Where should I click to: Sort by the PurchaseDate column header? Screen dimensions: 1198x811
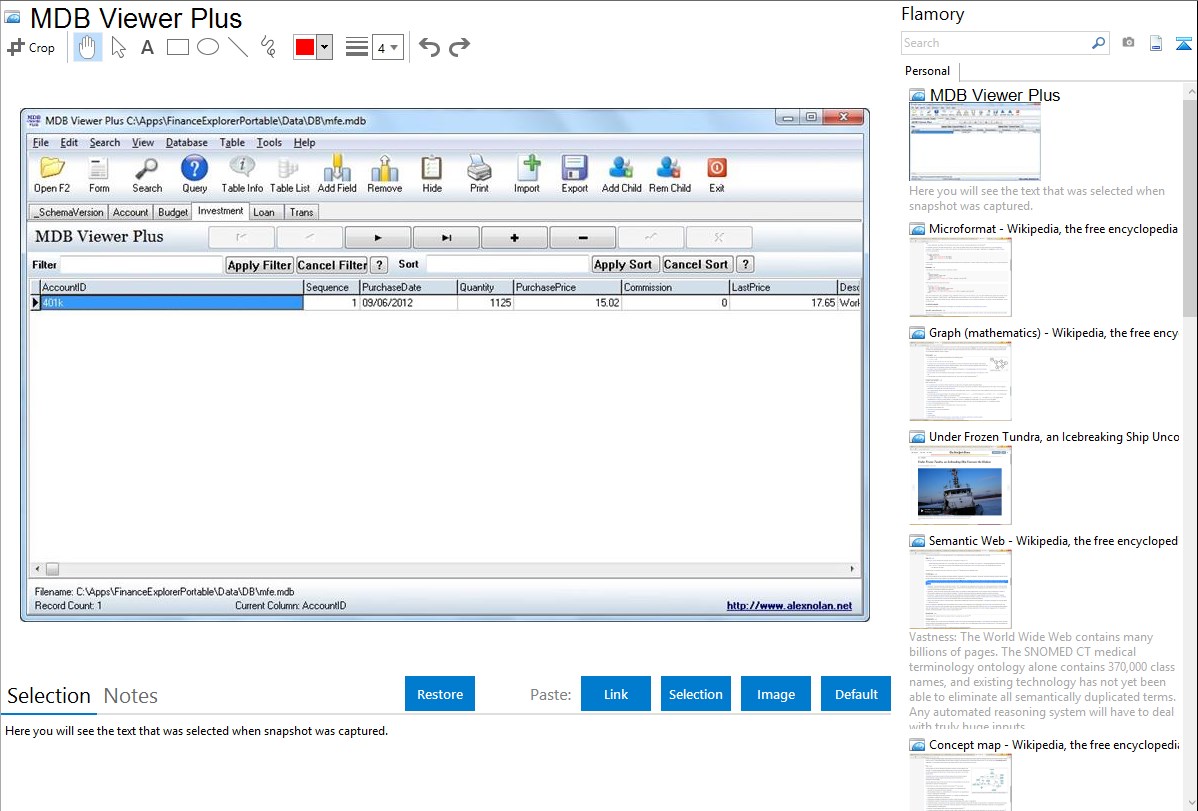coord(408,287)
